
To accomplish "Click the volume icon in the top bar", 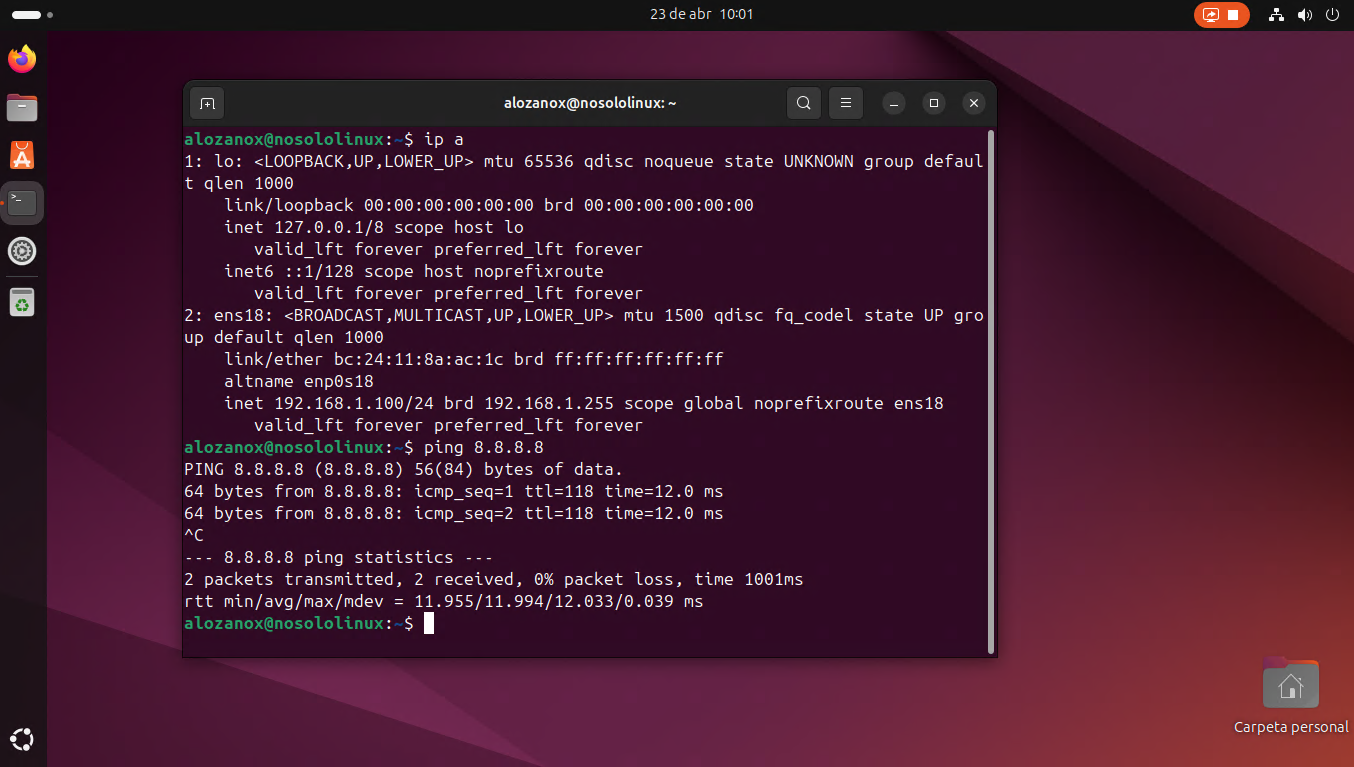I will tap(1304, 14).
